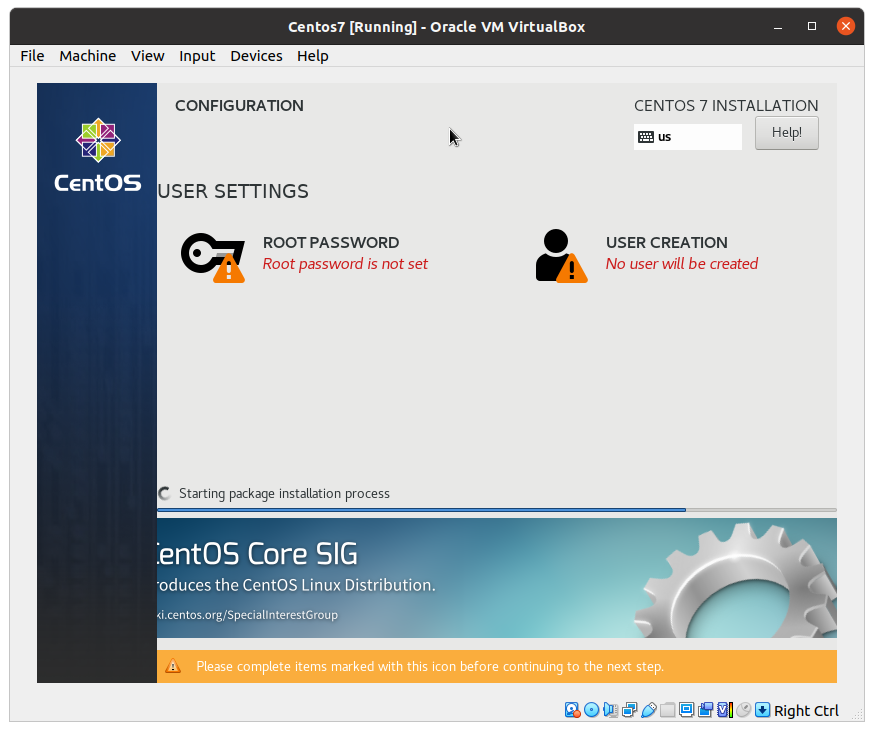This screenshot has width=874, height=731.
Task: Click the audio status icon
Action: coord(610,710)
